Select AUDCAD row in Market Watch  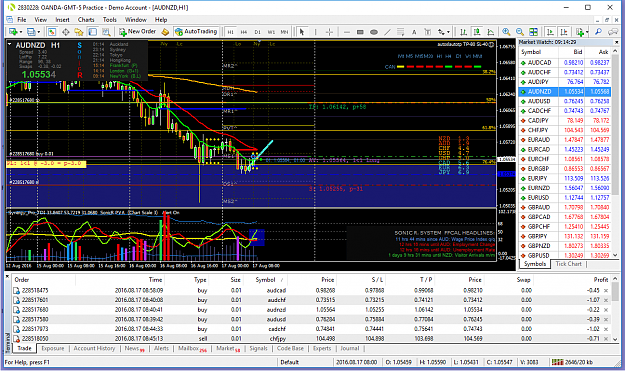pos(566,63)
